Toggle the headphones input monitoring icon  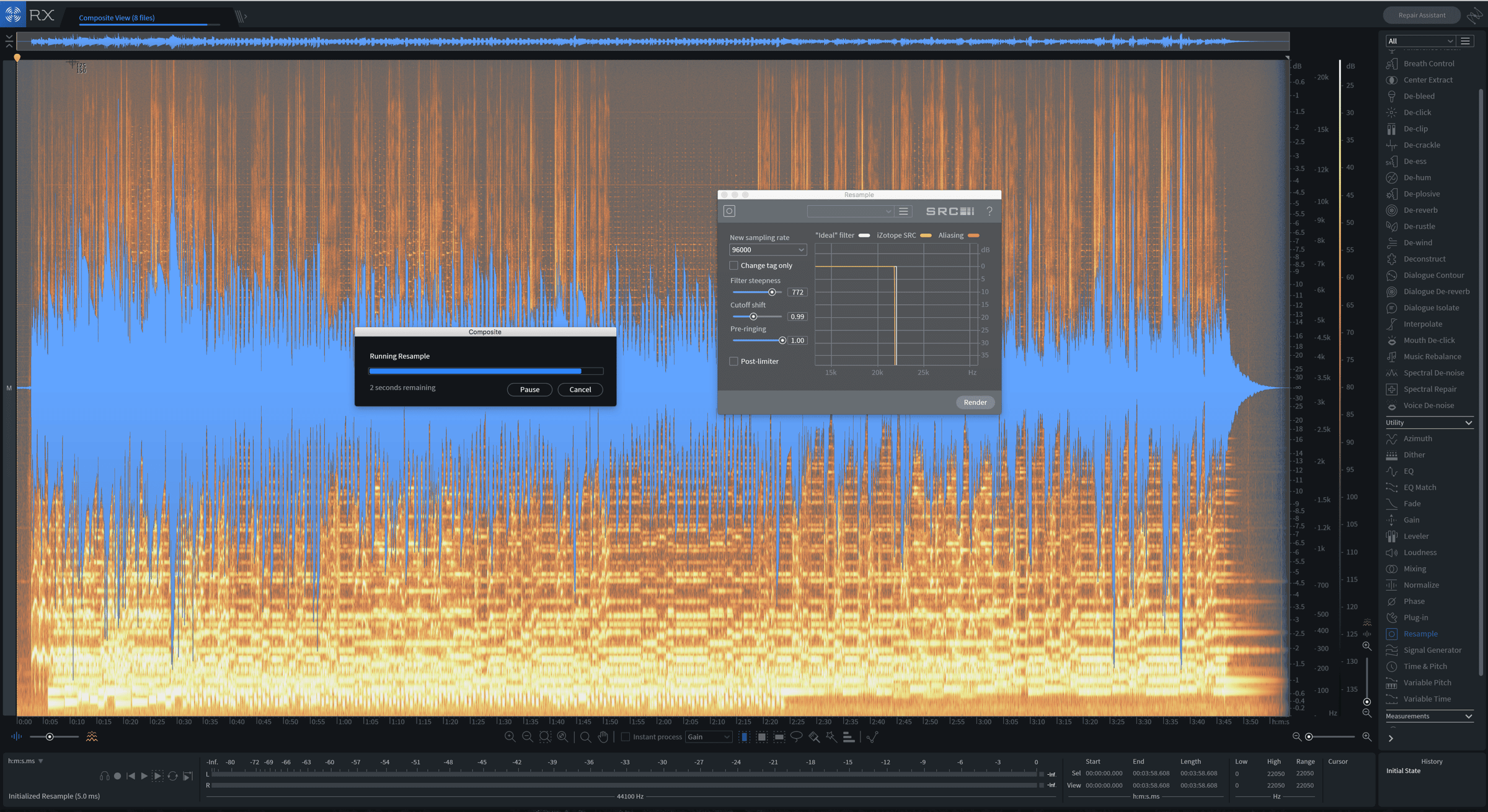coord(104,776)
